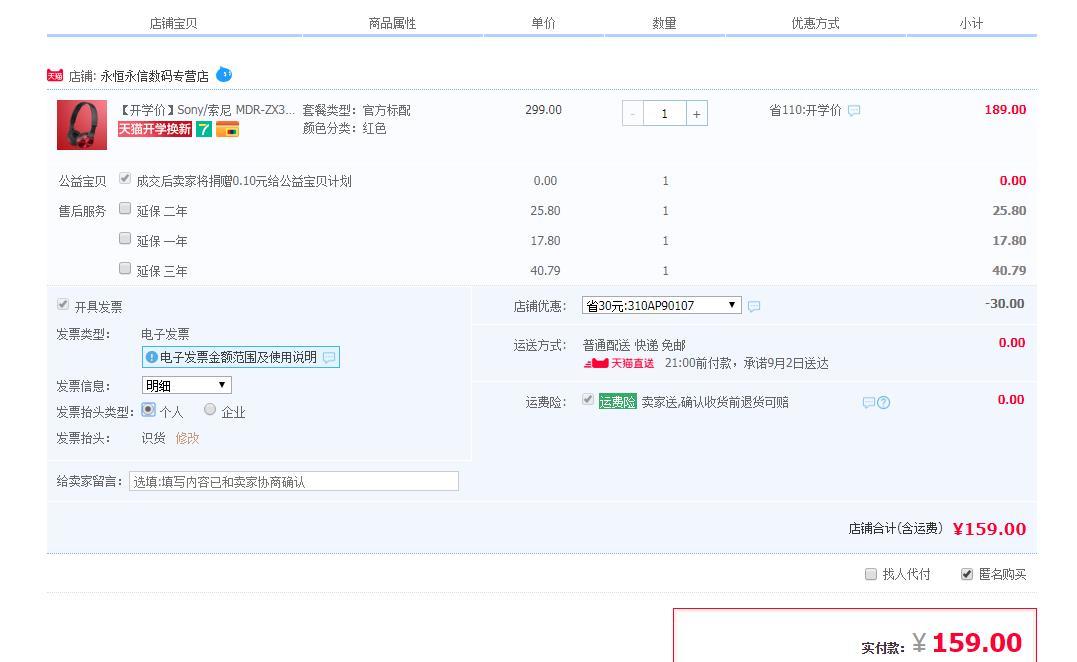Image resolution: width=1077 pixels, height=662 pixels.
Task: Uncheck the 匿名购买 anonymous purchase option
Action: (x=966, y=574)
